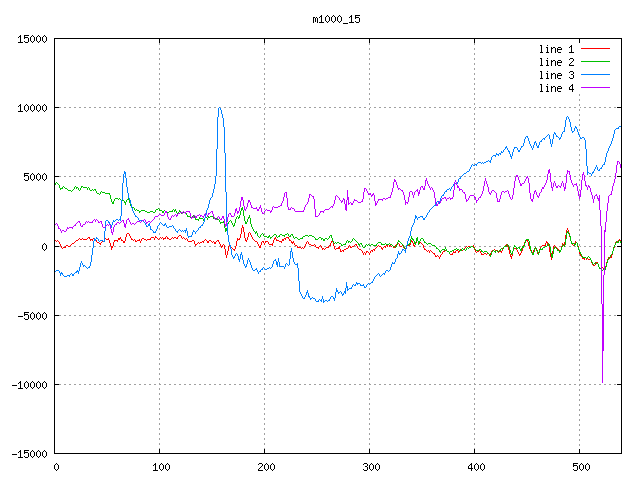
Task: Select the 'line 2' legend label
Action: (x=556, y=62)
